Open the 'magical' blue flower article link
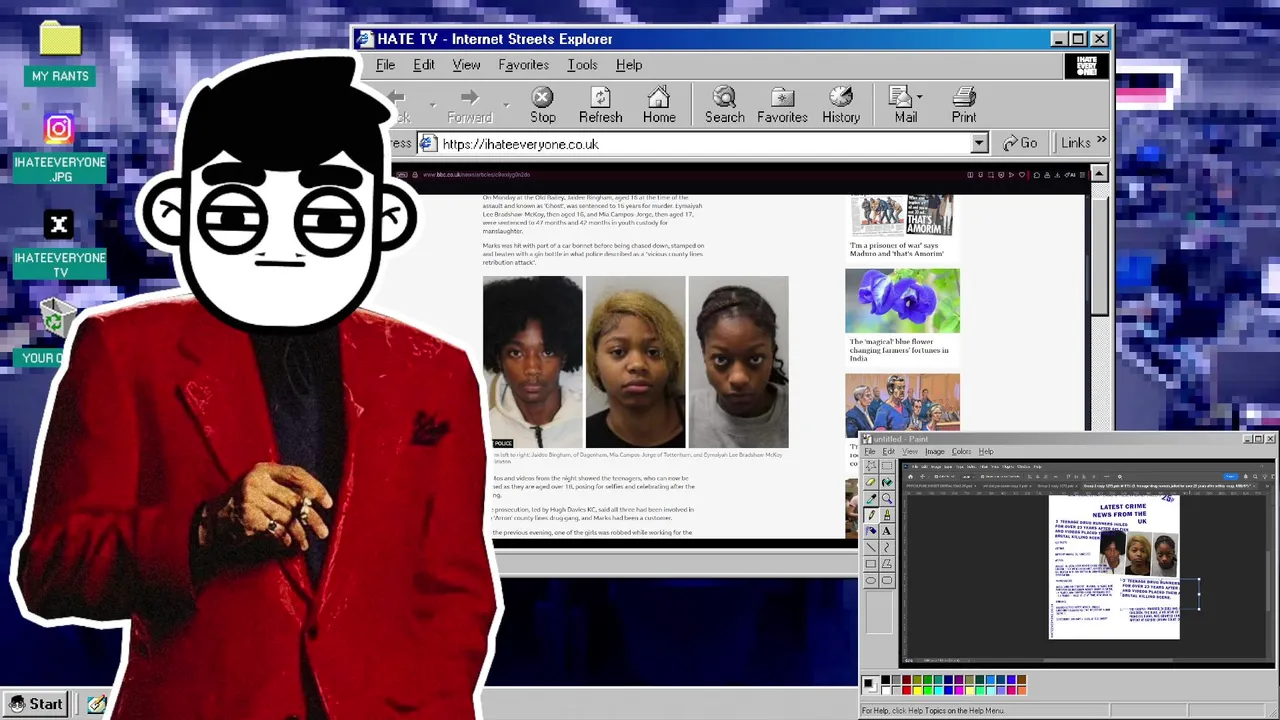The image size is (1280, 720). pos(899,350)
